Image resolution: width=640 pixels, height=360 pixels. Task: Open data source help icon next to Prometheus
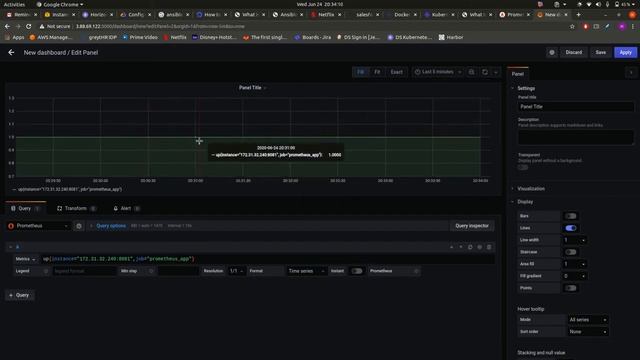pos(79,226)
